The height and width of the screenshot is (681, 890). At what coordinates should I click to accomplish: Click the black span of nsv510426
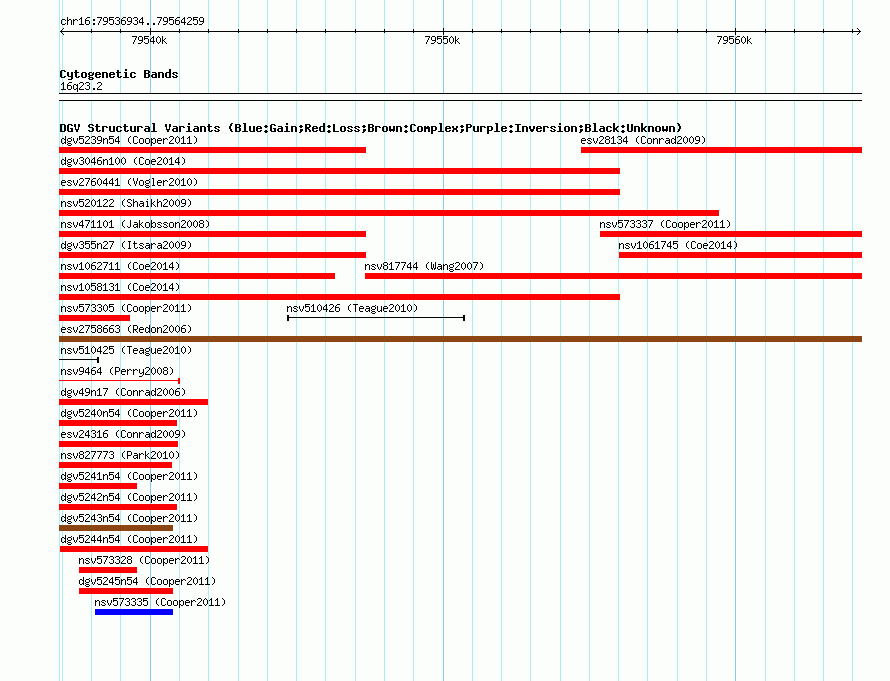pos(376,318)
